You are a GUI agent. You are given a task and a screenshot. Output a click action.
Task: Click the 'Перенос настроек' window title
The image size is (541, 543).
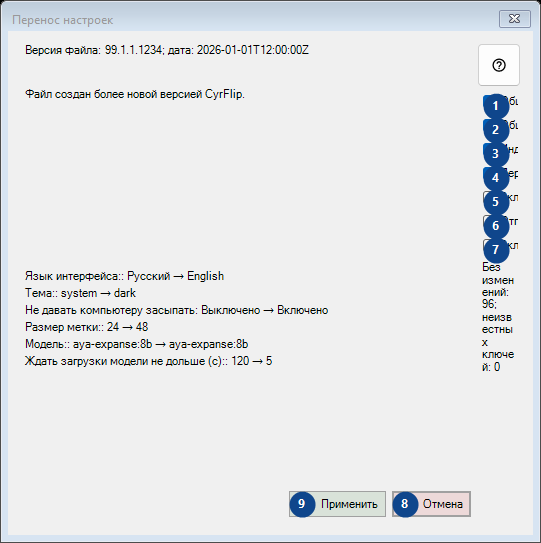coord(63,20)
